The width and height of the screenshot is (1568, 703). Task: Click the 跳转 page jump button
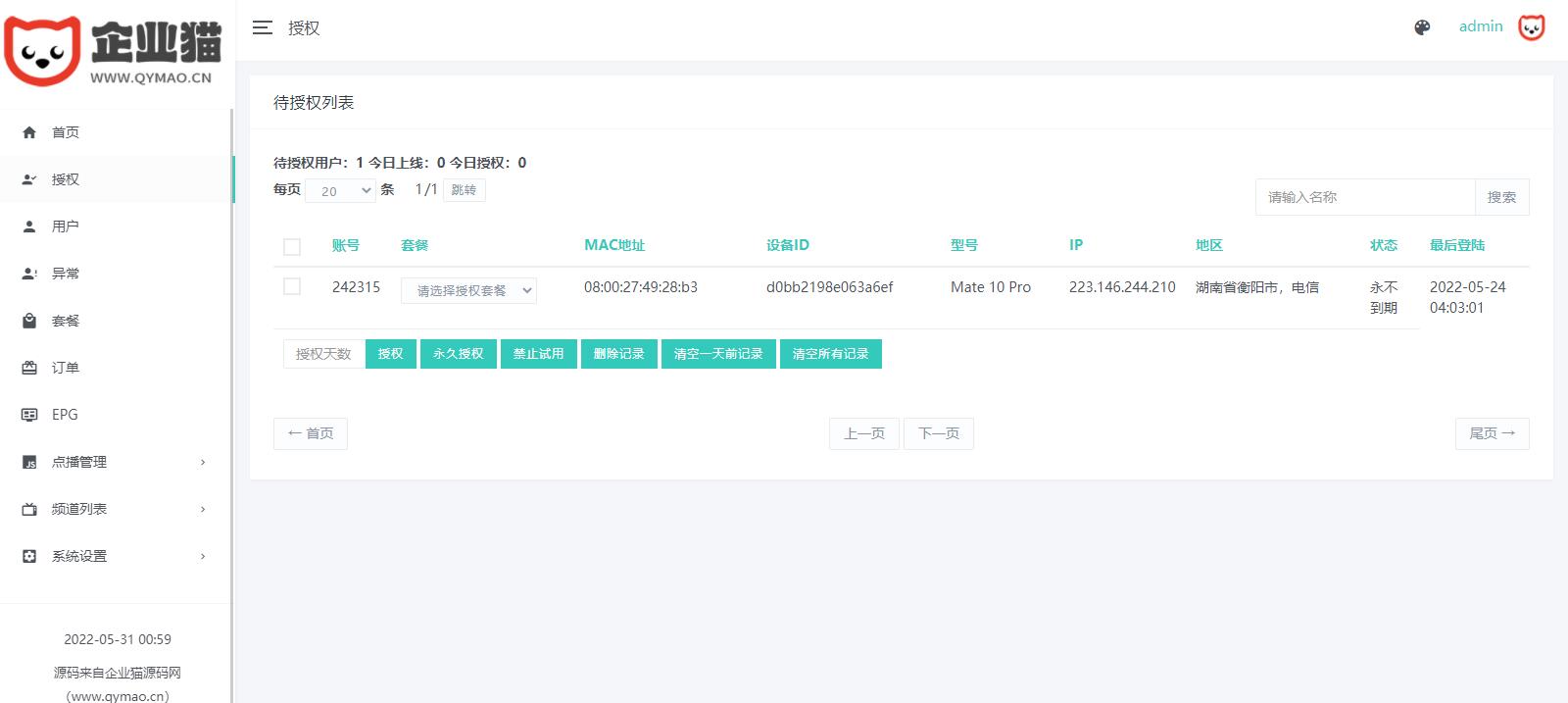point(464,190)
